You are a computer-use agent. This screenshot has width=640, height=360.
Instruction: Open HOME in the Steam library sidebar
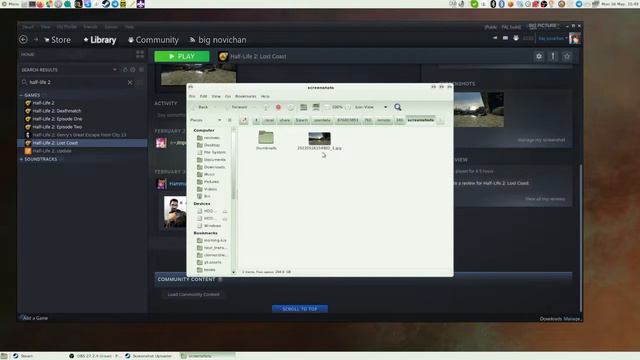28,54
